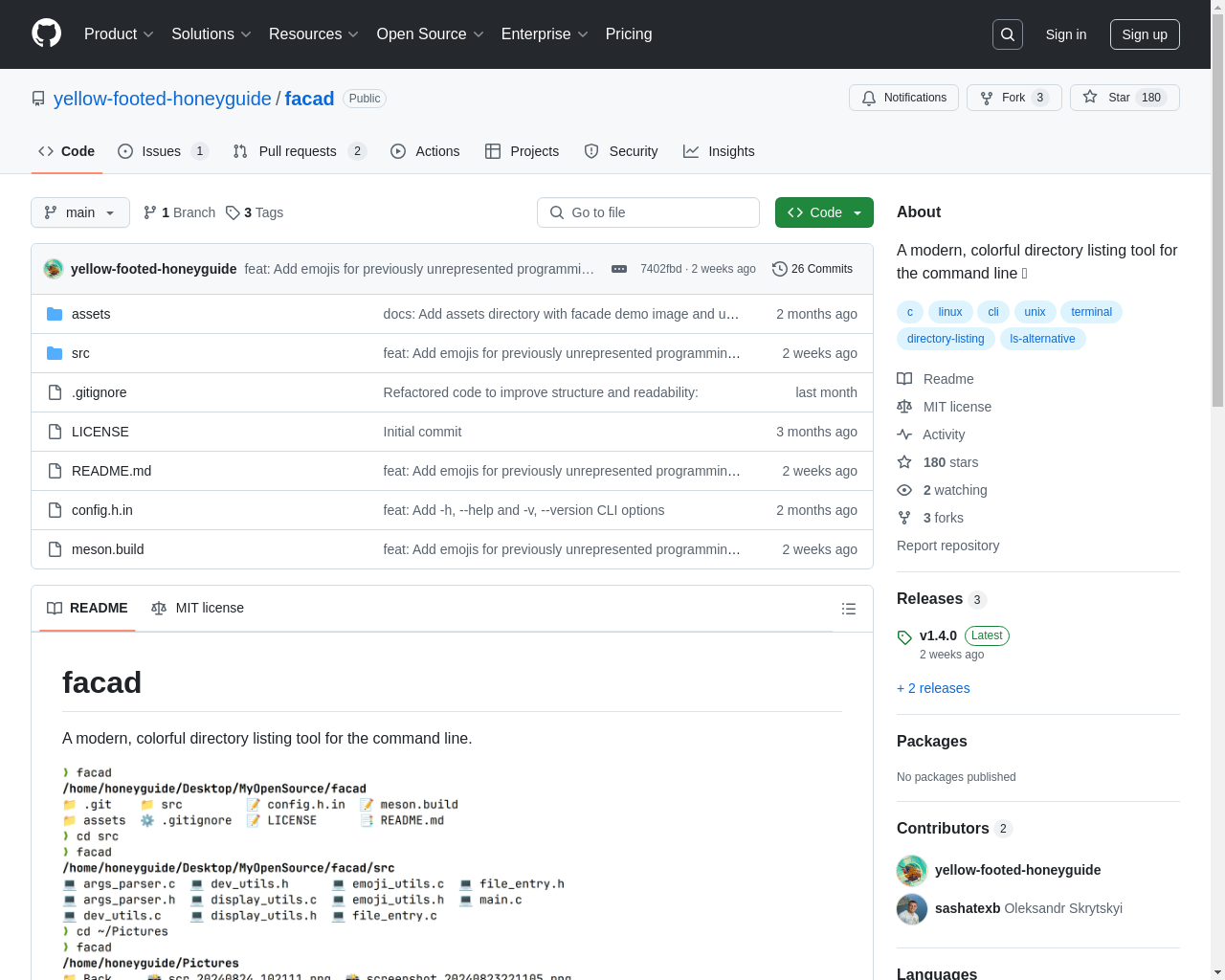Click the src folder icon

[55, 353]
